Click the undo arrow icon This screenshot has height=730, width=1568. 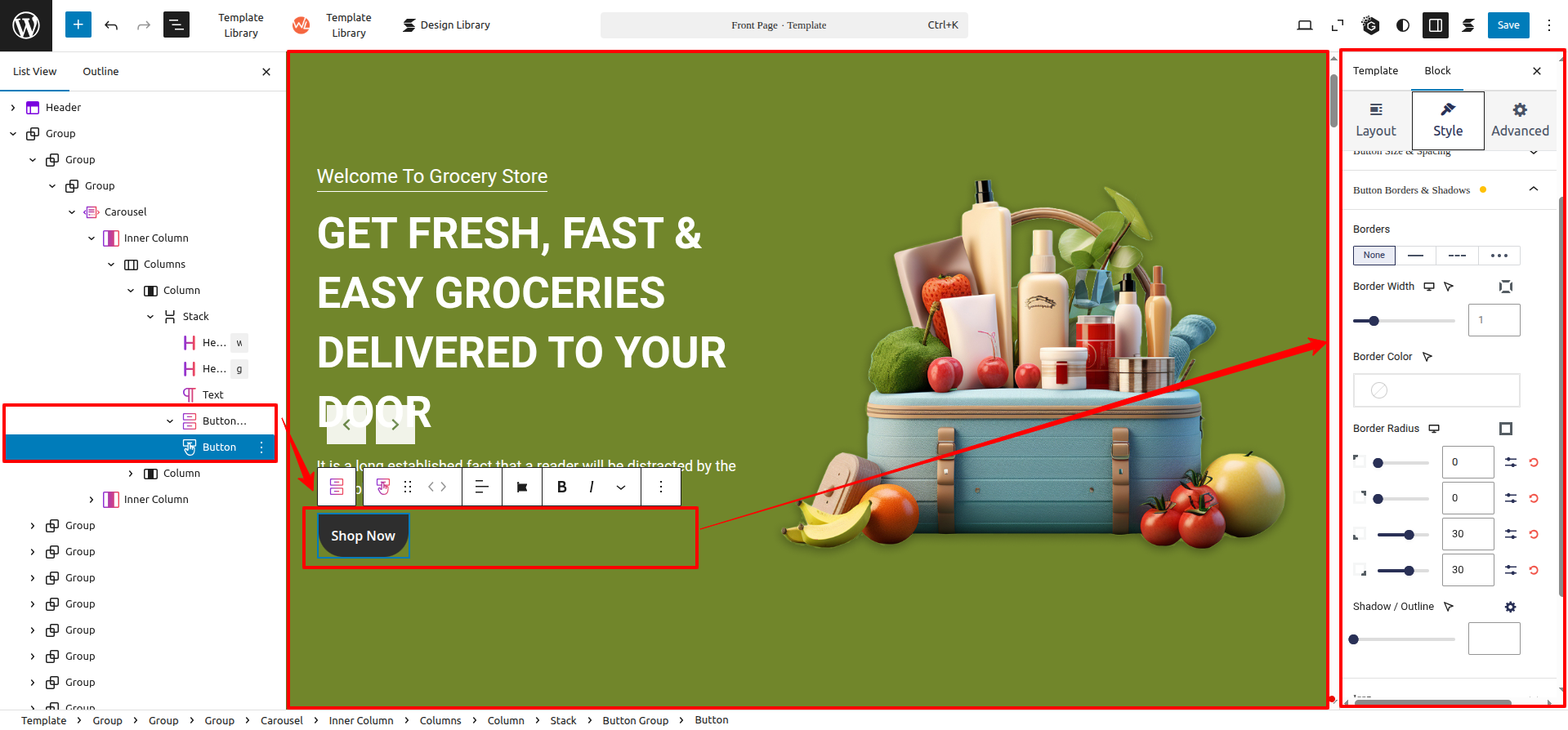(x=111, y=25)
